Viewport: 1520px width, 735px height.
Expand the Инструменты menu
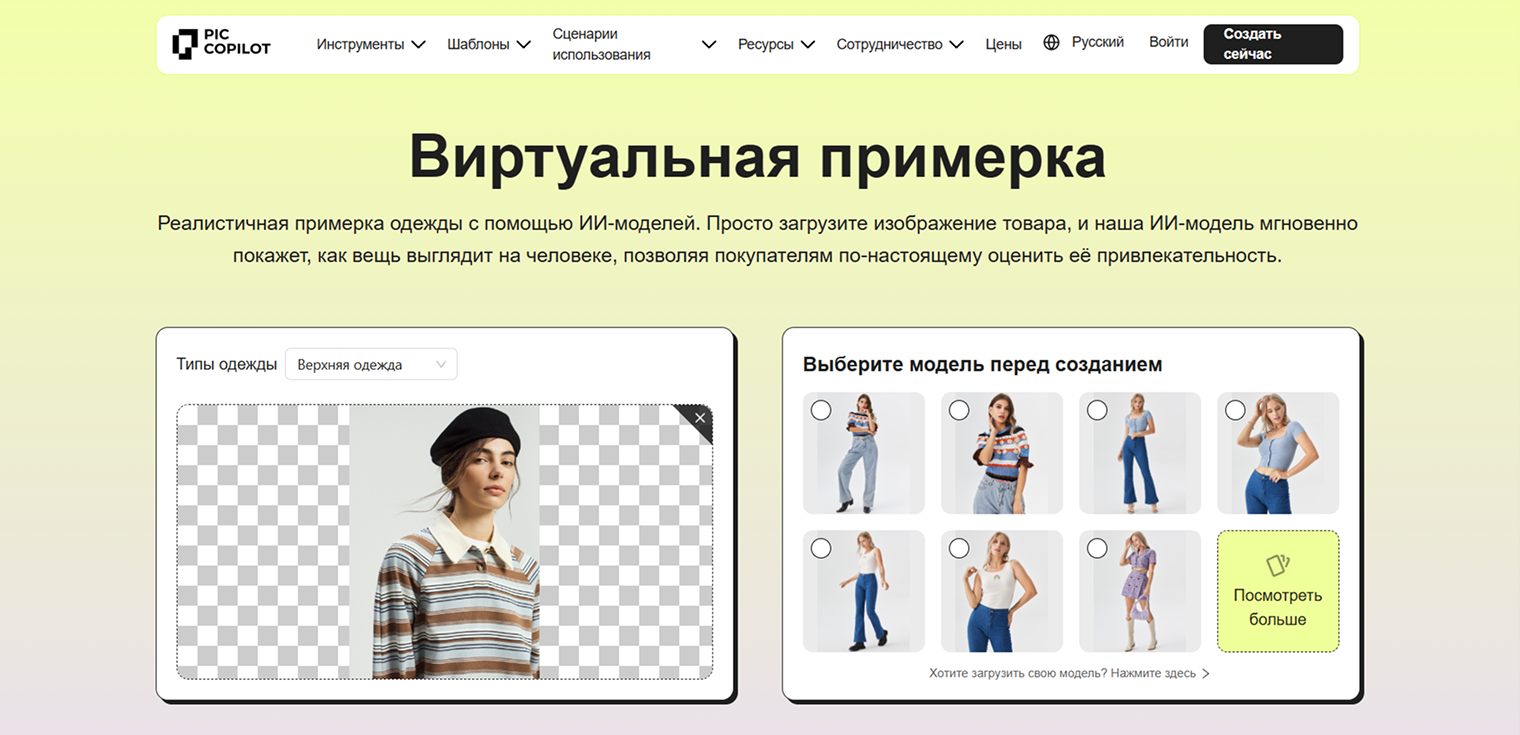371,44
